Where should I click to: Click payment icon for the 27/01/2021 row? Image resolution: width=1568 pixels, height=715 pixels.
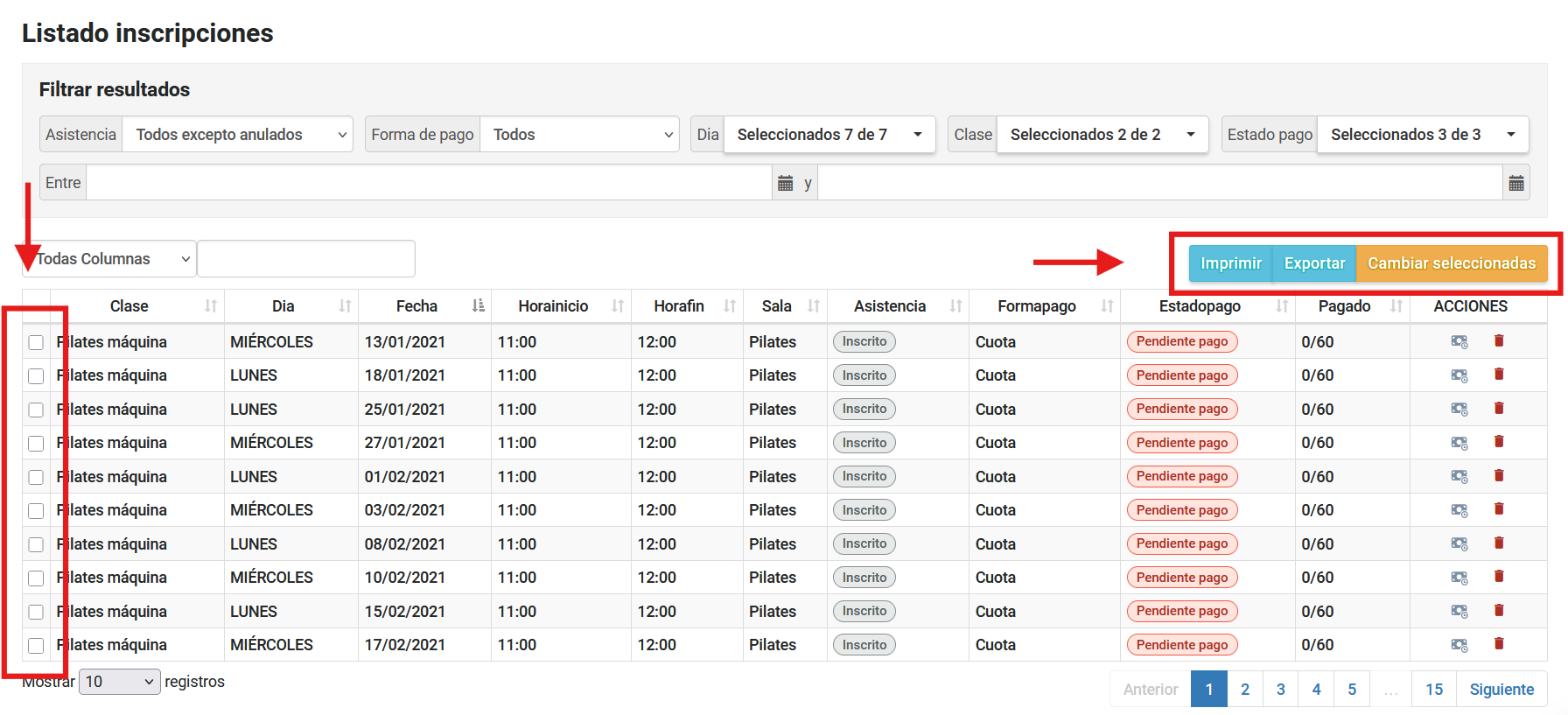[x=1459, y=443]
